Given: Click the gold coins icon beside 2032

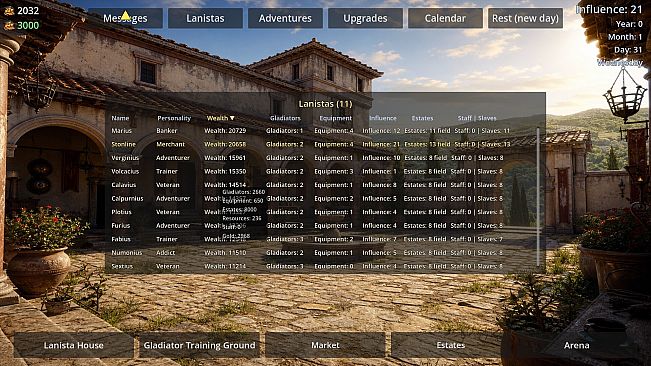Looking at the screenshot, I should click(9, 11).
